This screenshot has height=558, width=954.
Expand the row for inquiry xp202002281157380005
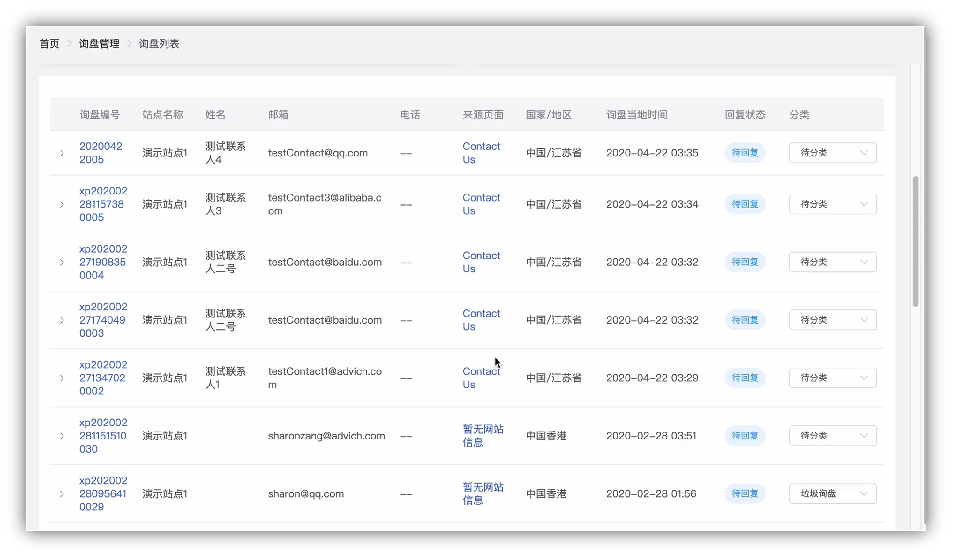tap(61, 204)
